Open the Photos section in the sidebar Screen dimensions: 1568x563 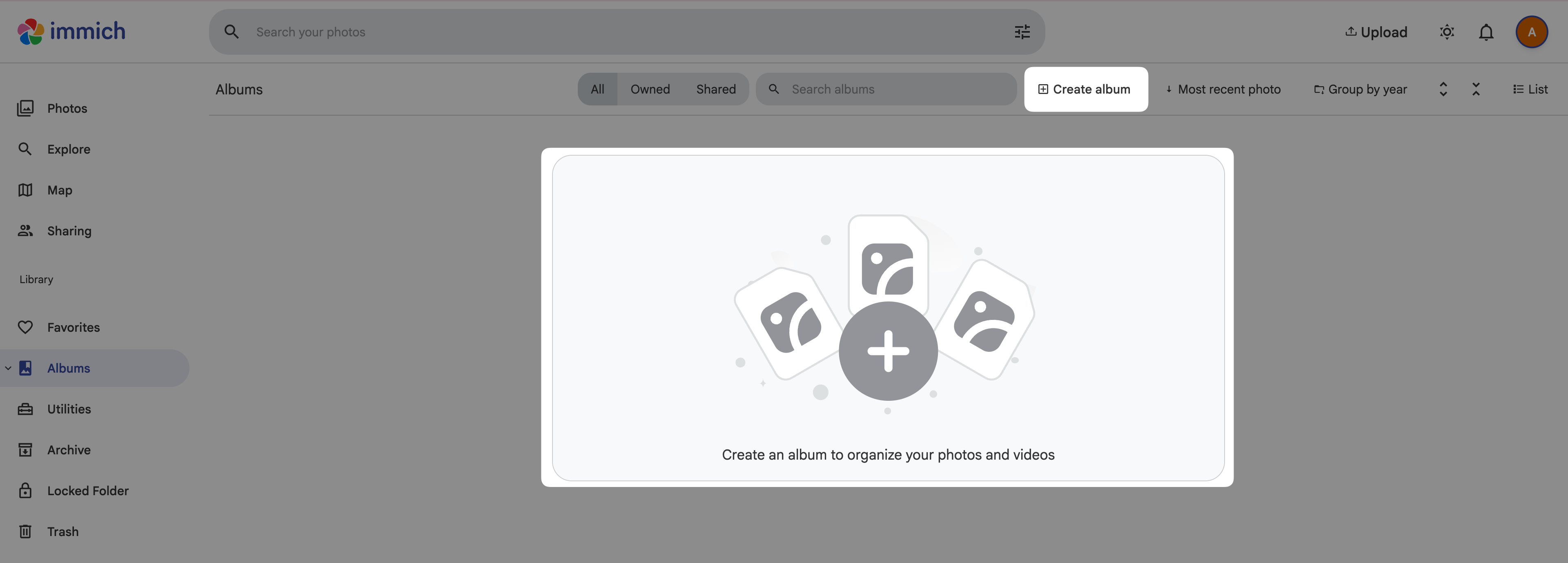coord(67,108)
